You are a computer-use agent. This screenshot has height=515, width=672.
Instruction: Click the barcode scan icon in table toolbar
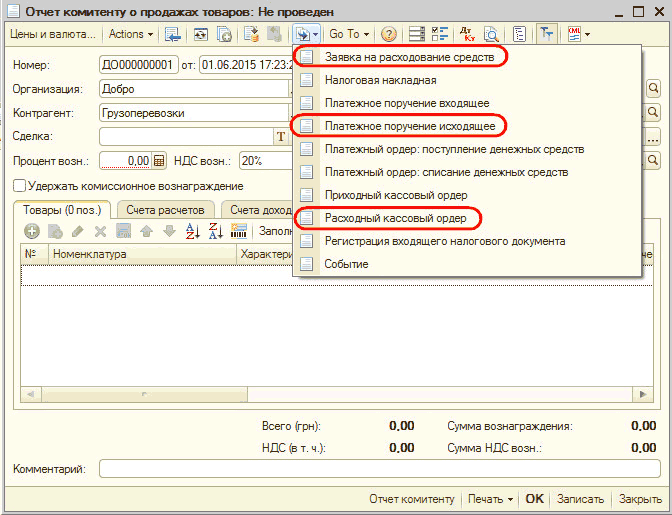239,231
